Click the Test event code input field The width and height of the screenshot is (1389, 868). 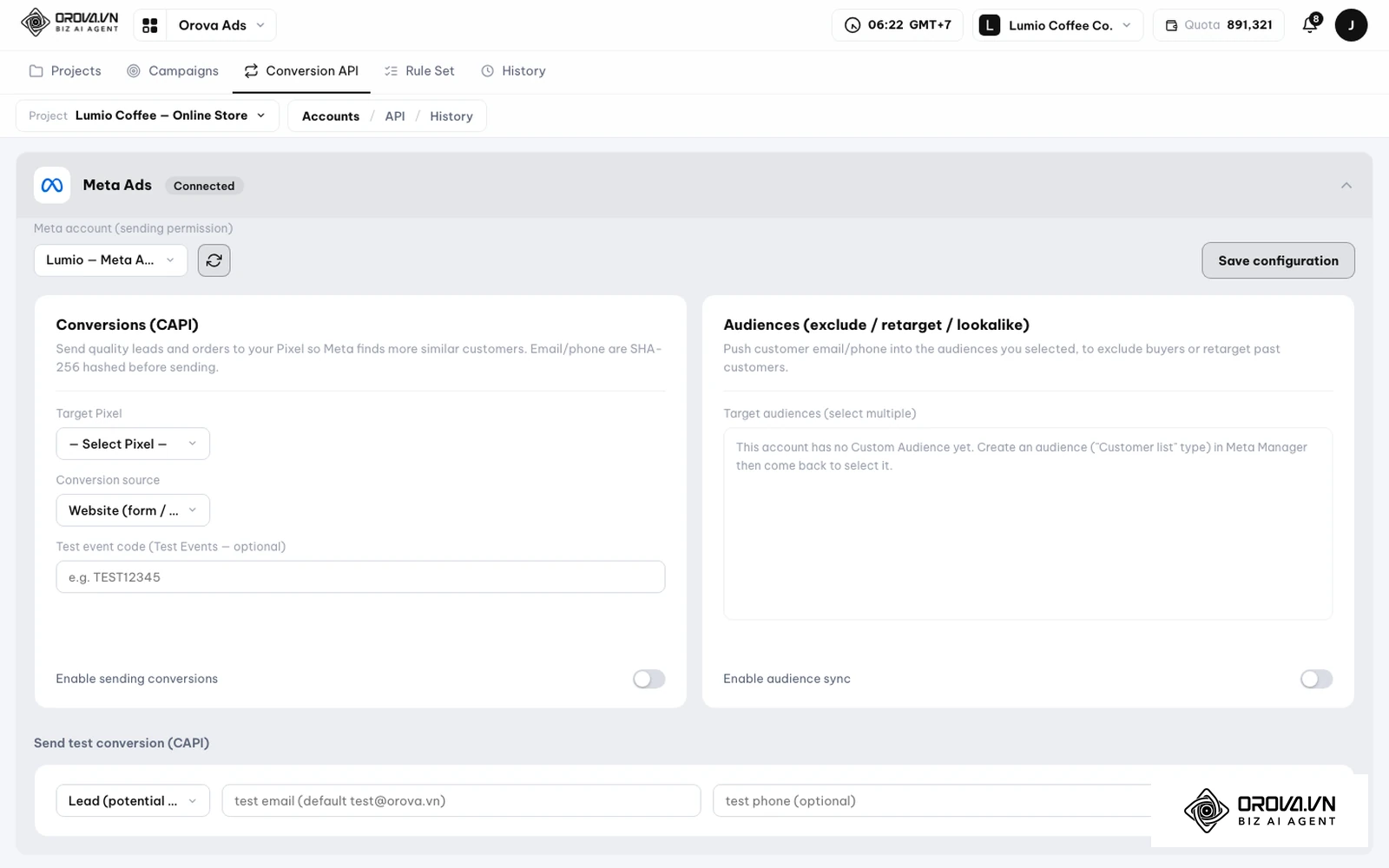(360, 577)
